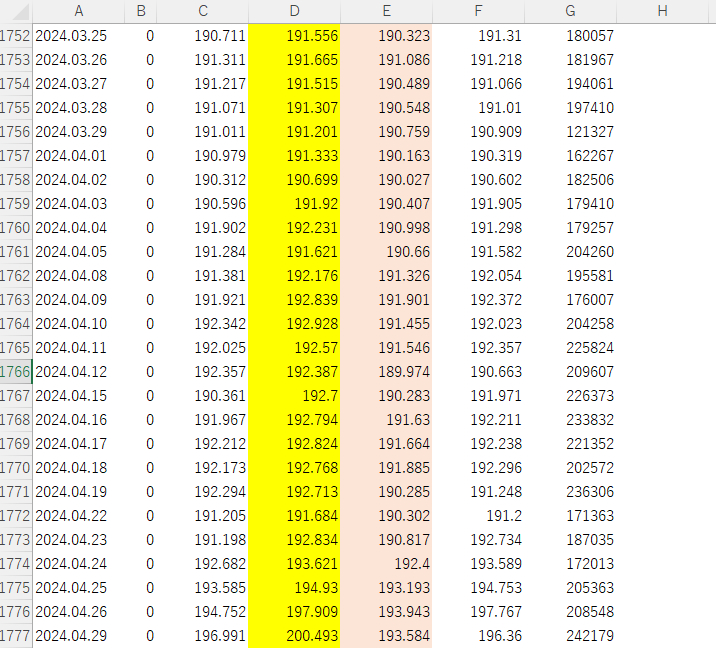Click yellow cell 192.7

click(x=295, y=396)
